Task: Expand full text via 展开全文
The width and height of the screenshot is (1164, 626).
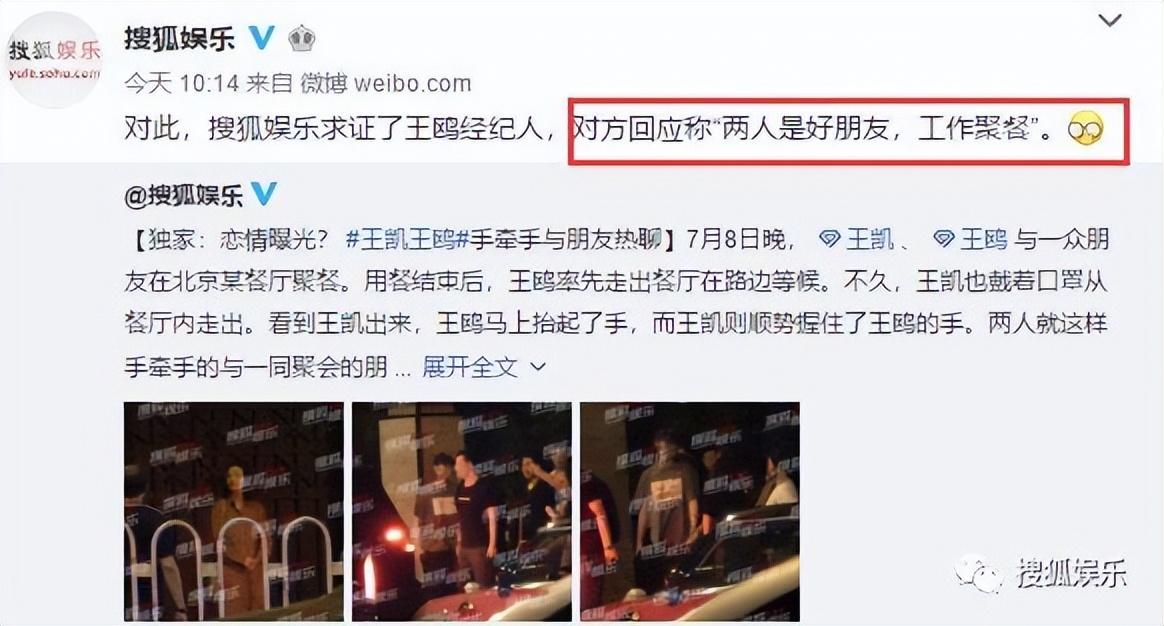Action: pyautogui.click(x=469, y=367)
